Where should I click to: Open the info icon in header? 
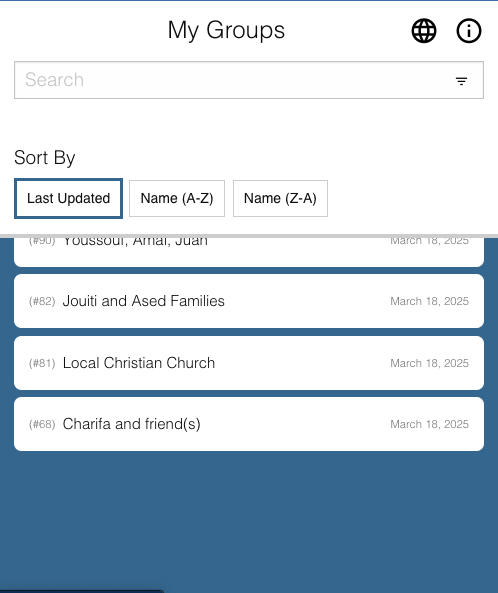click(x=469, y=31)
